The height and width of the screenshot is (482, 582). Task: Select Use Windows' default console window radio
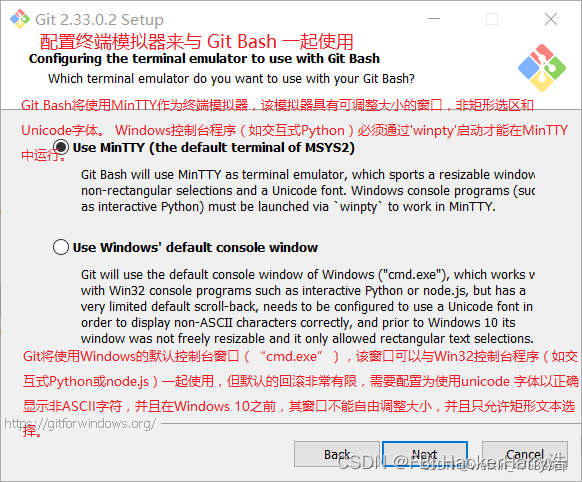click(x=61, y=247)
